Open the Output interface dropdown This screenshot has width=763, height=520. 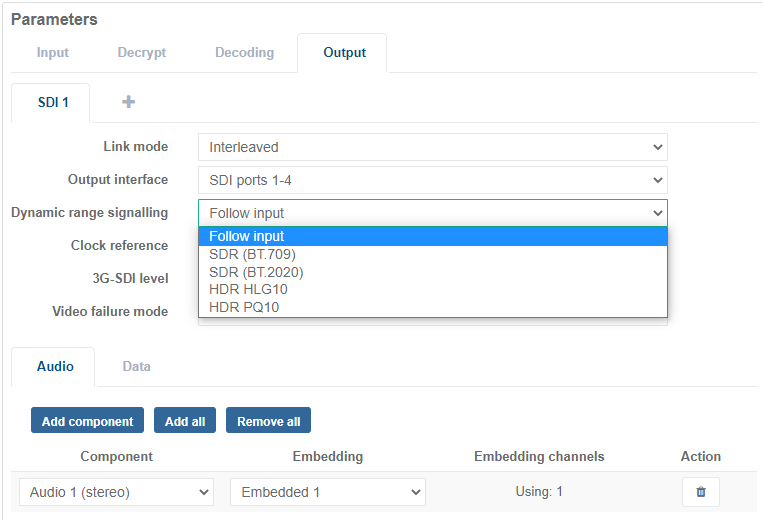[x=432, y=180]
